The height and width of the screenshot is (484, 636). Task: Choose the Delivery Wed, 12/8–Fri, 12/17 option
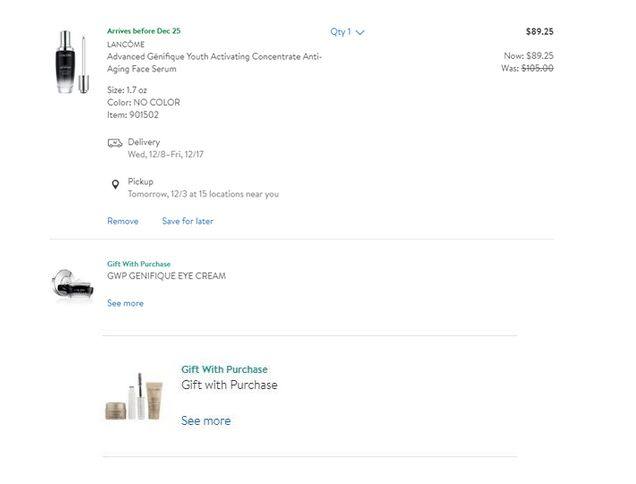pos(165,148)
